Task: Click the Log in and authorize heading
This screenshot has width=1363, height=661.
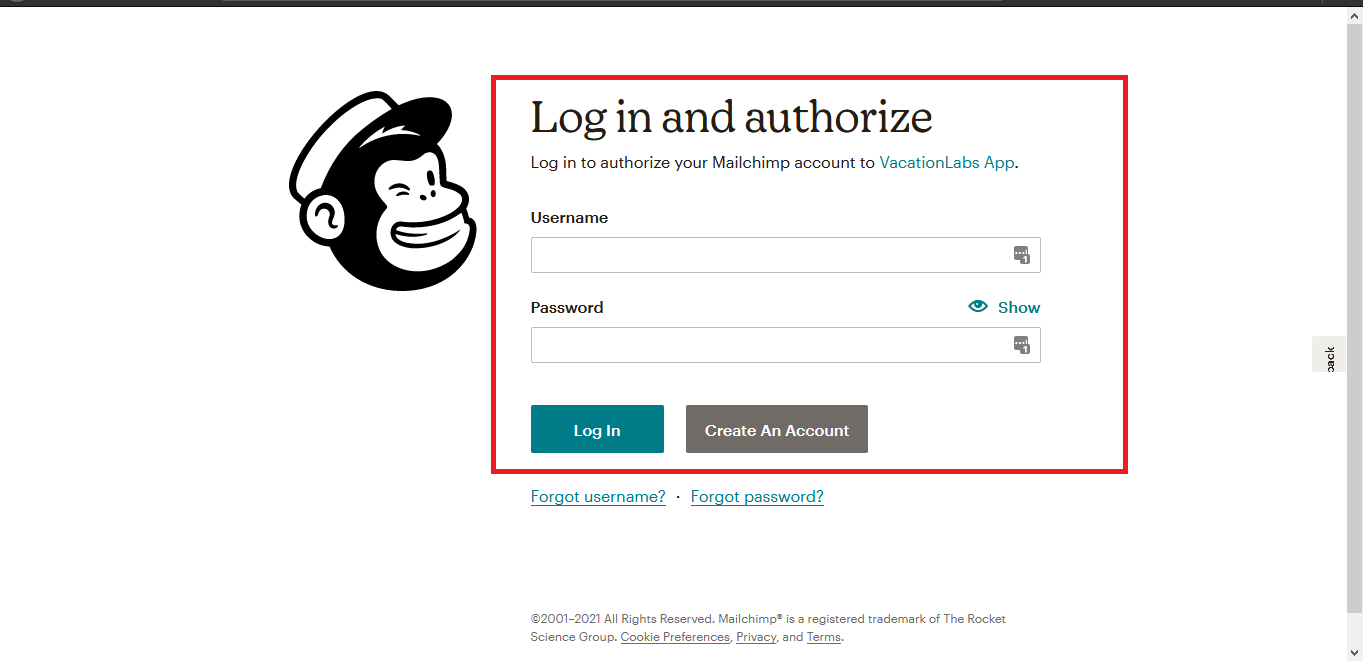Action: (731, 118)
